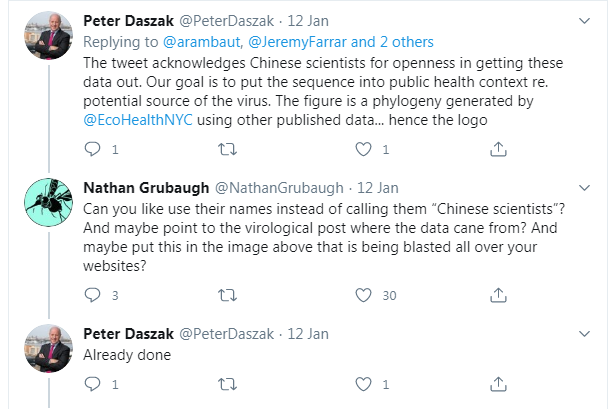Reply to Peter Daszak's first tweet
Viewport: 612px width, 409px height.
point(93,150)
